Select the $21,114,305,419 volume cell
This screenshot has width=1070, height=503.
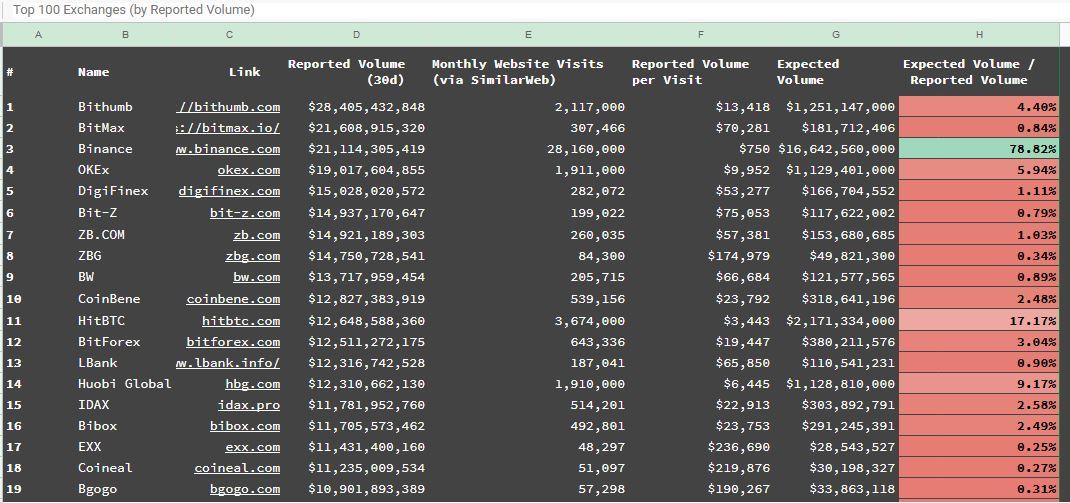[x=356, y=149]
